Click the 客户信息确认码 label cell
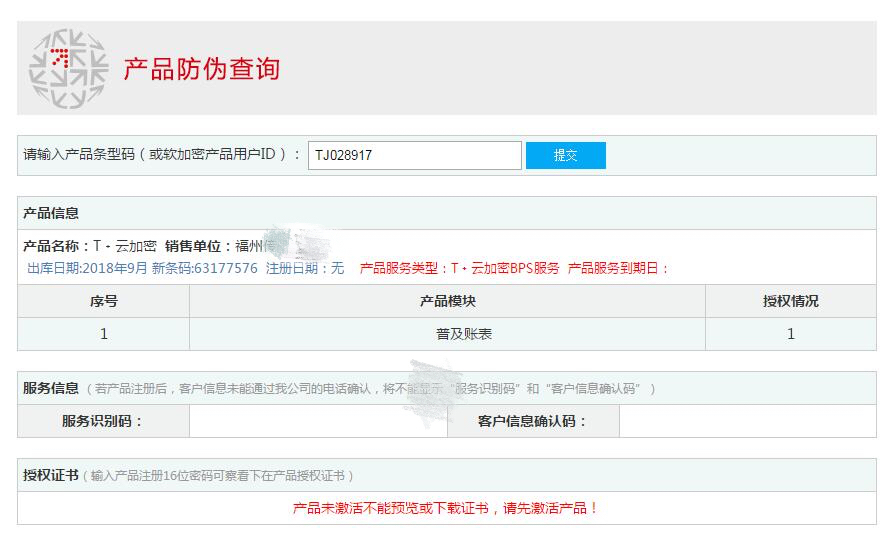The width and height of the screenshot is (896, 547). [533, 421]
